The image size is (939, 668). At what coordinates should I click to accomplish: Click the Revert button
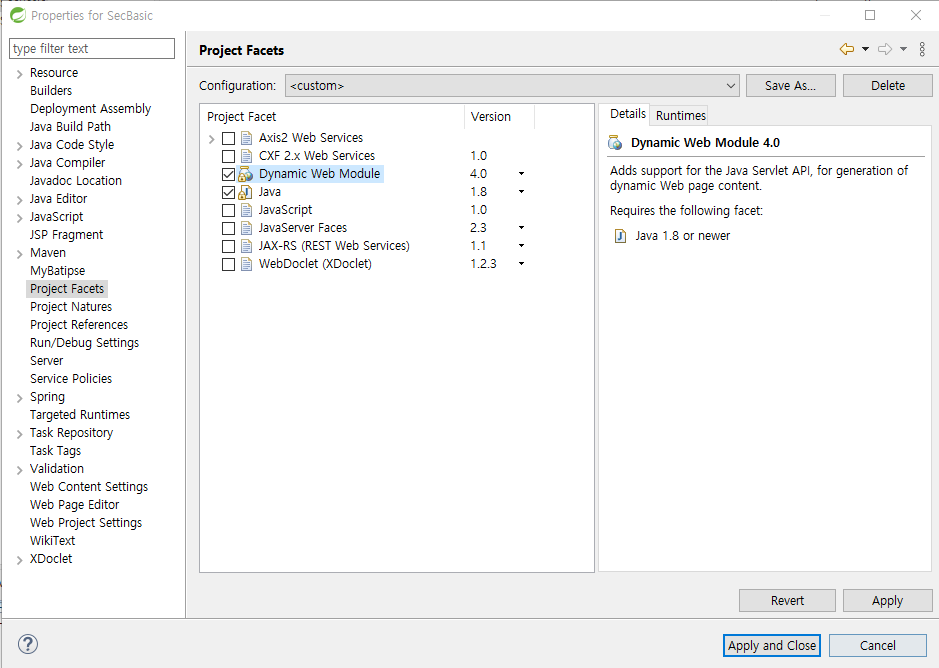[787, 600]
